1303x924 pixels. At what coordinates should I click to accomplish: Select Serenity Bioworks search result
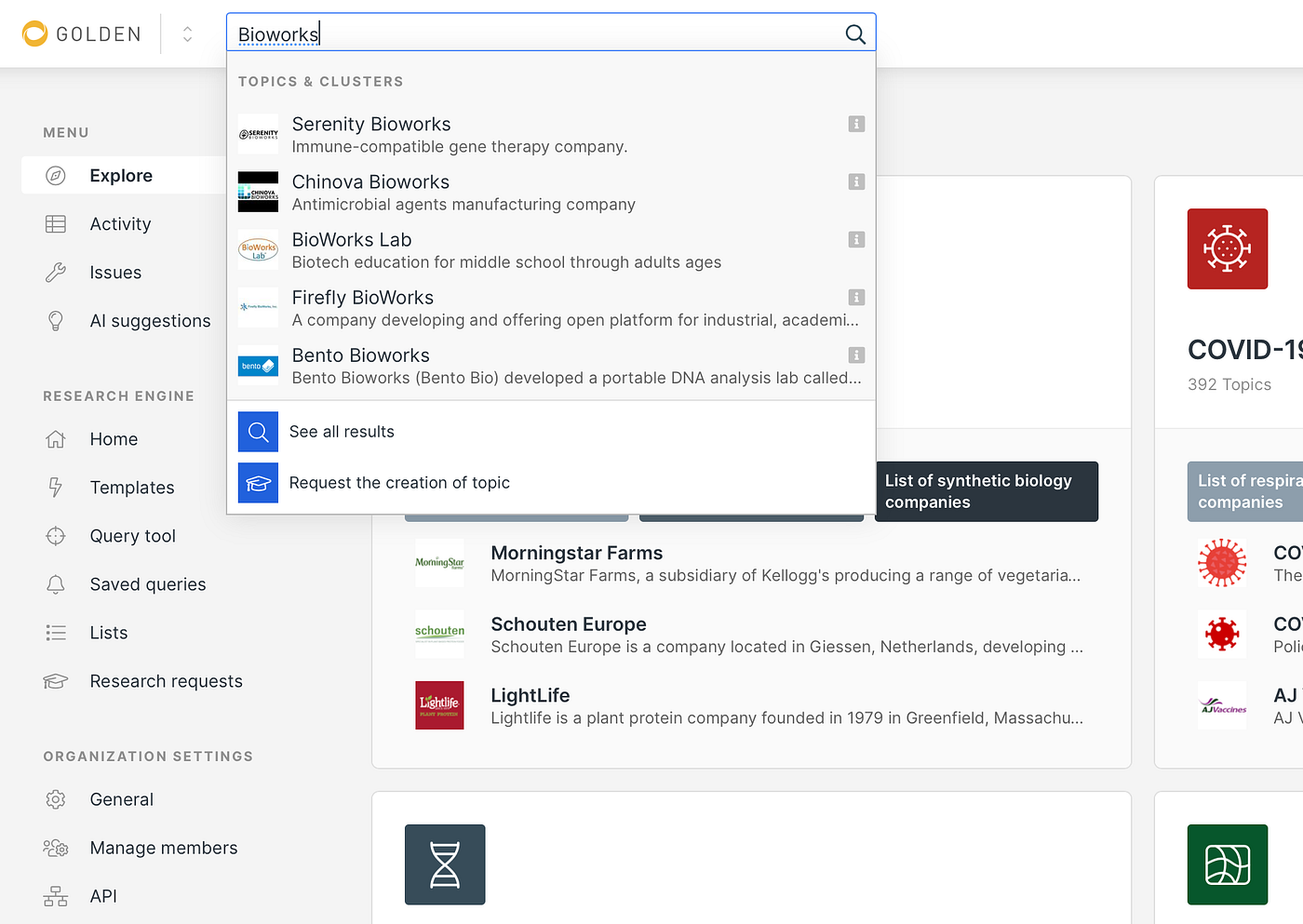coord(551,135)
